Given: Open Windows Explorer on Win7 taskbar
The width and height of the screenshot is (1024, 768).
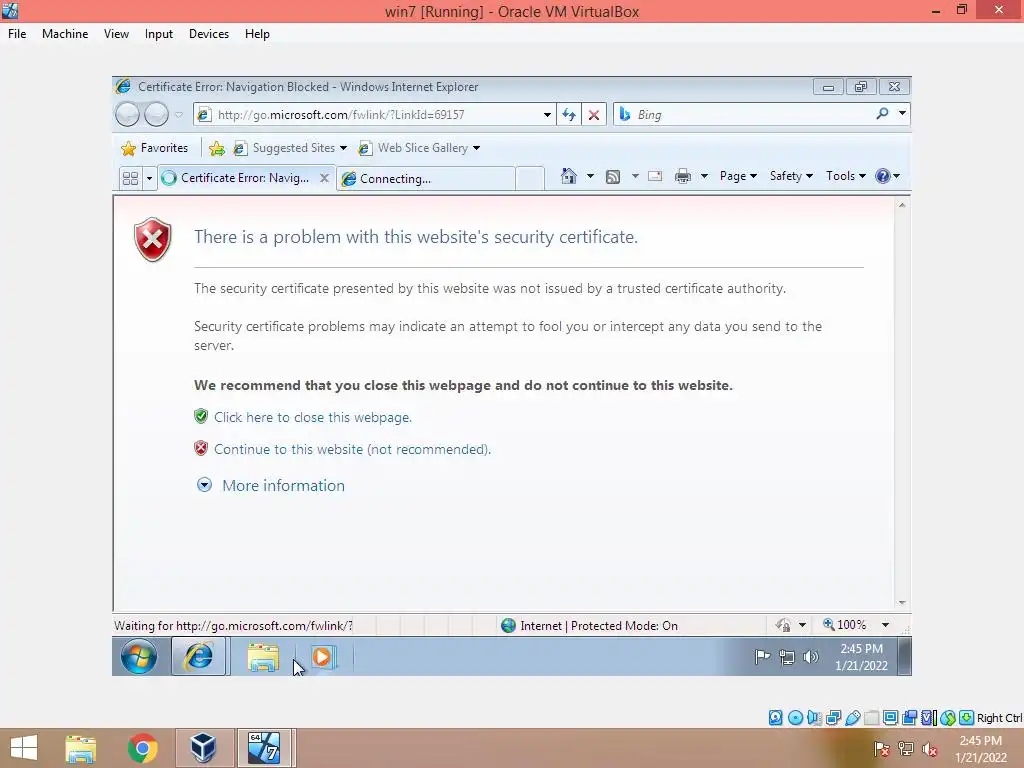Looking at the screenshot, I should (x=263, y=657).
